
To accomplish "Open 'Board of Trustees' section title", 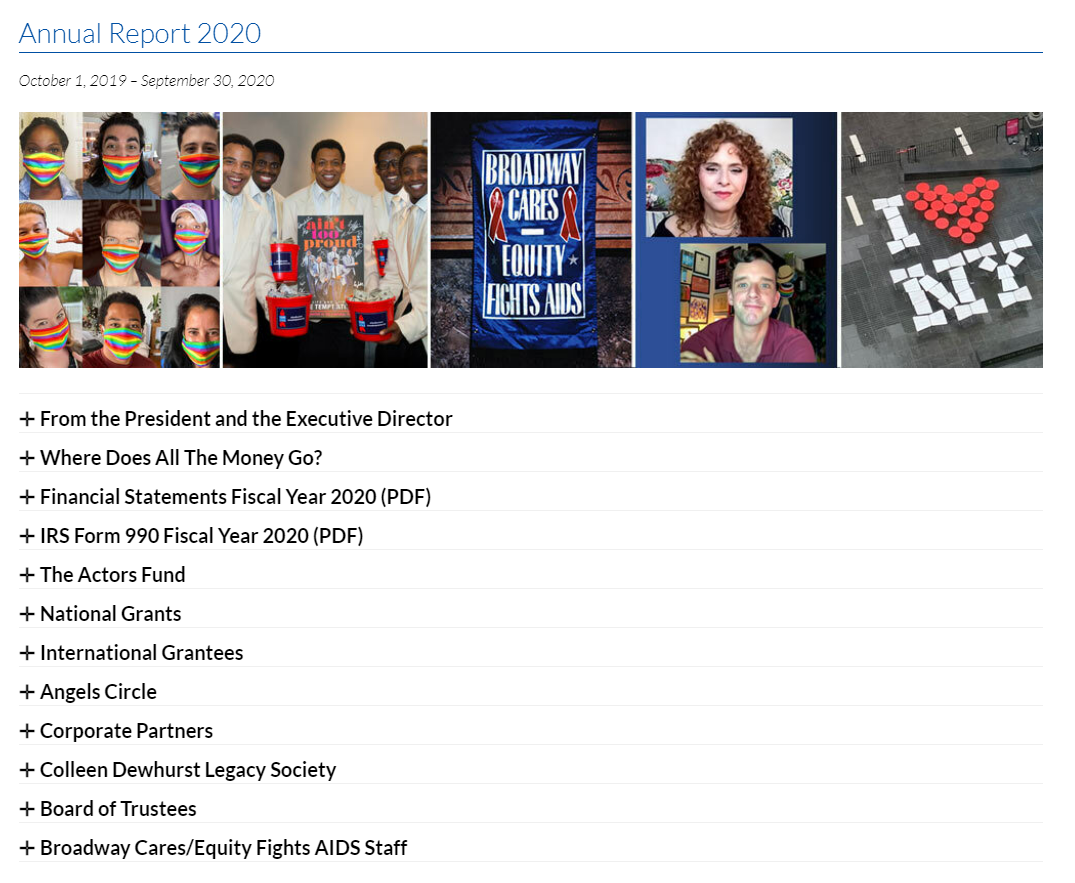I will click(118, 810).
